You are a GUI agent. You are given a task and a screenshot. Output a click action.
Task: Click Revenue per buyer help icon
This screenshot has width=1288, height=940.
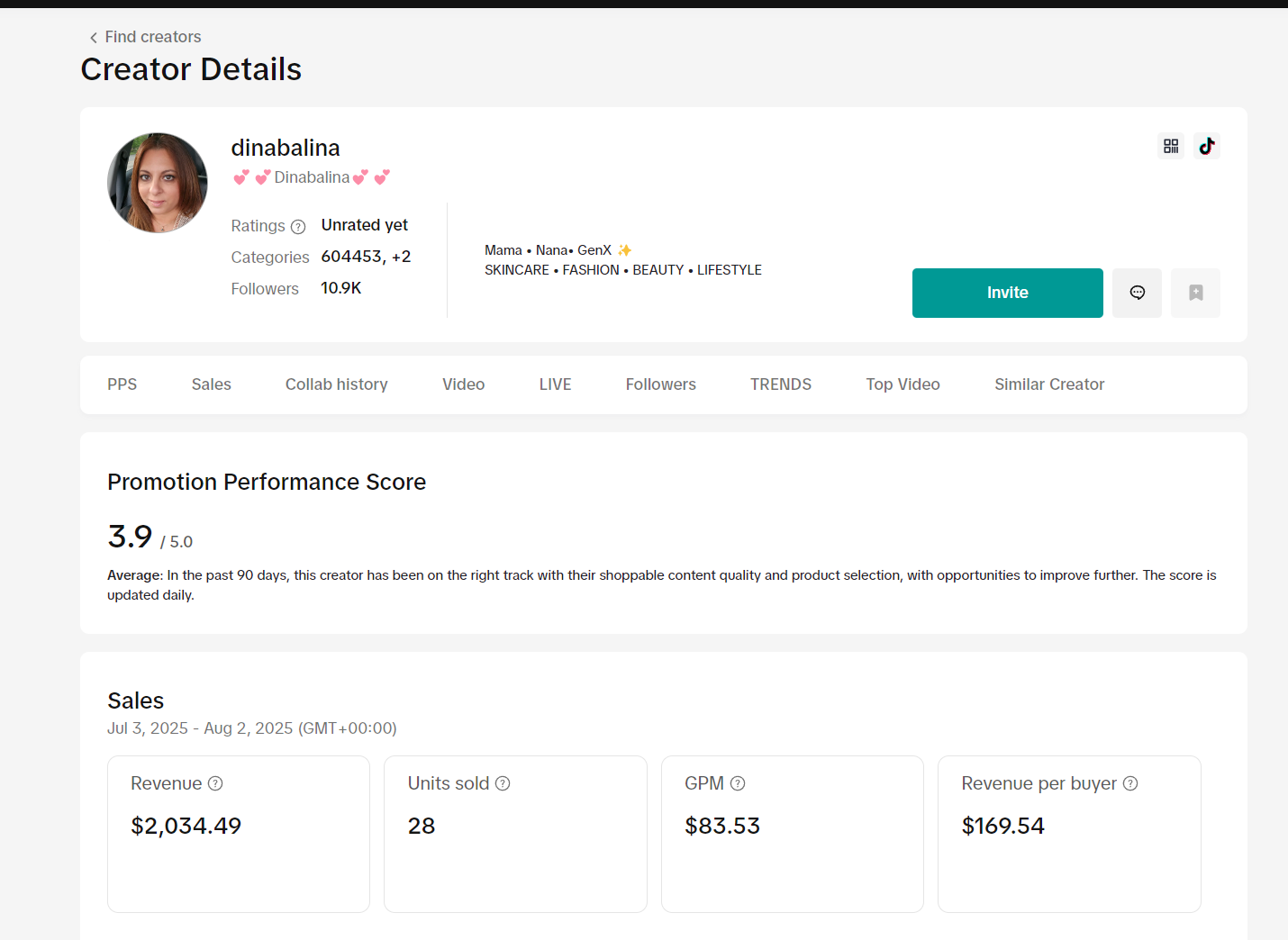pyautogui.click(x=1130, y=783)
